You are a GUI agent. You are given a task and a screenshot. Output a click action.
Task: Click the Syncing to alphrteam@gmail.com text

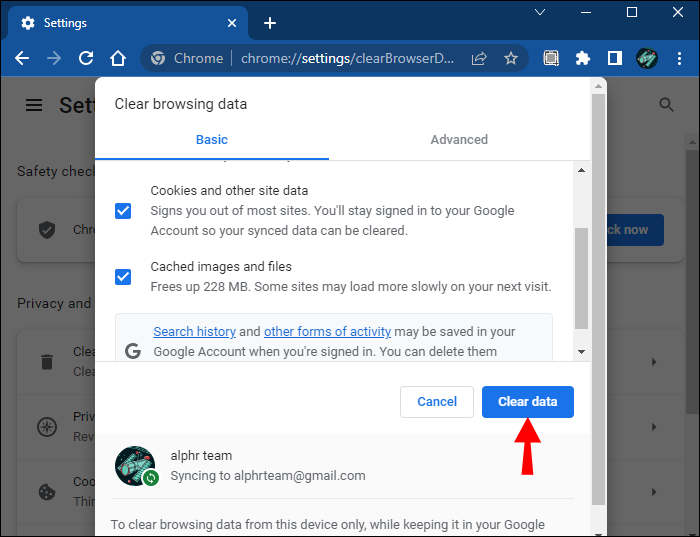[x=268, y=476]
